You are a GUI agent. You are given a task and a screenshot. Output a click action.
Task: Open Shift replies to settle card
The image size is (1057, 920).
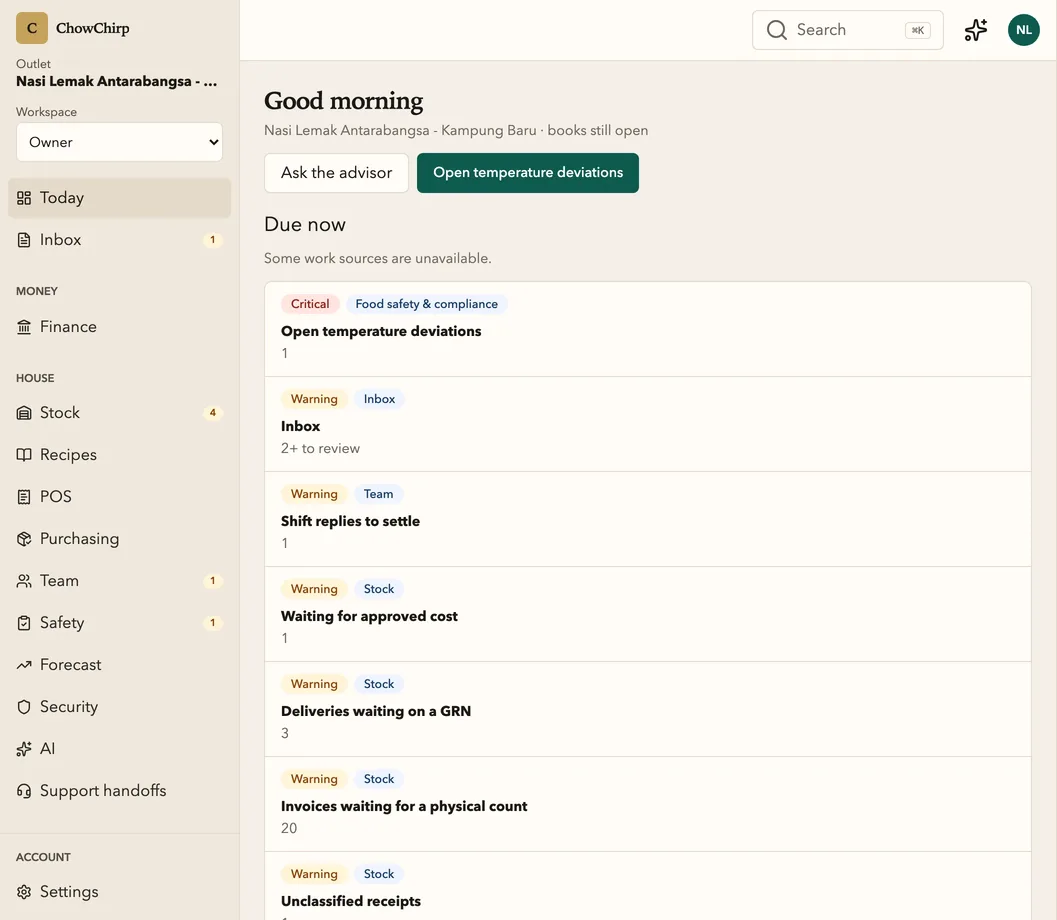pos(648,519)
